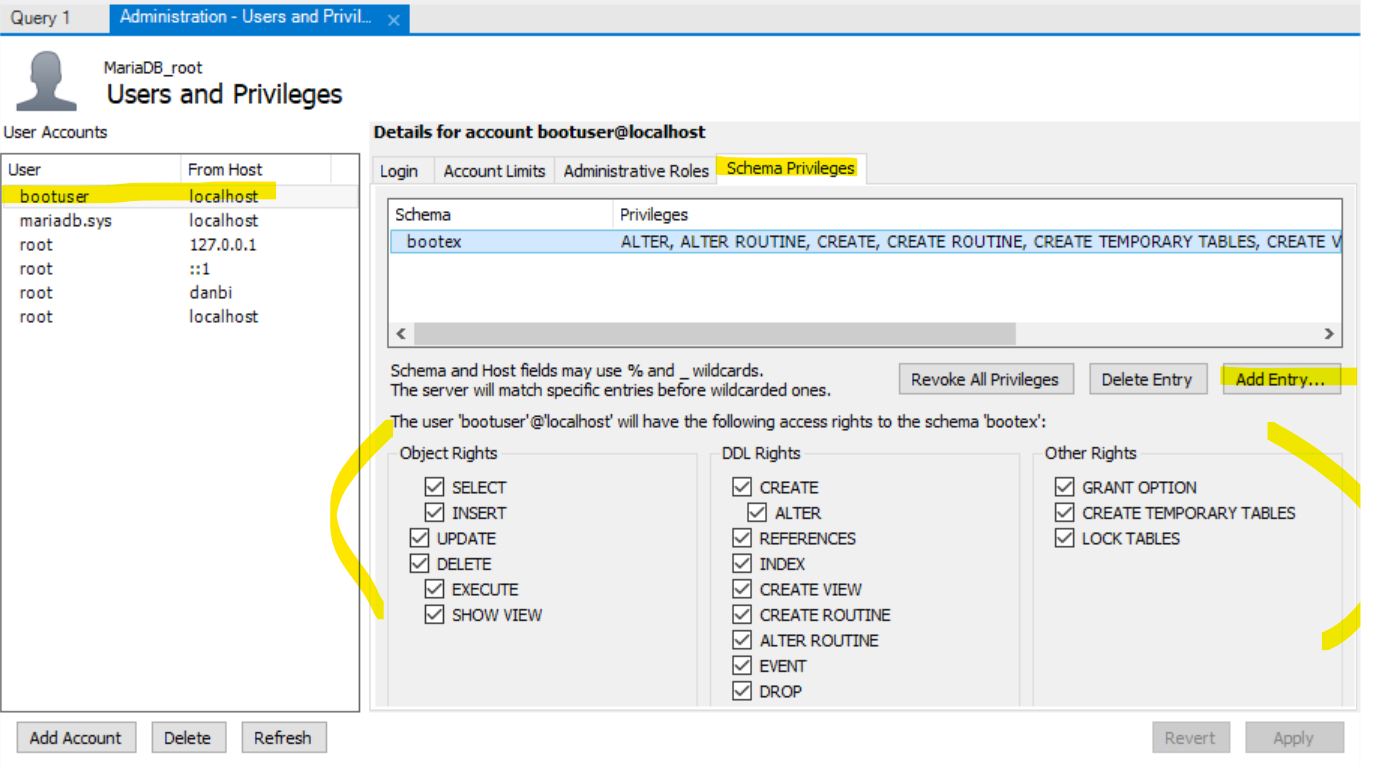The image size is (1392, 766).
Task: Sort accounts by the From Host column header
Action: [255, 169]
